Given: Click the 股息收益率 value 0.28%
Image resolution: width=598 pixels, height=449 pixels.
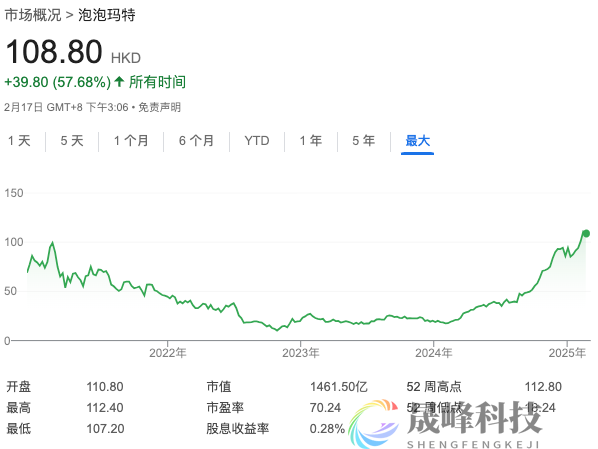Looking at the screenshot, I should pos(327,429).
